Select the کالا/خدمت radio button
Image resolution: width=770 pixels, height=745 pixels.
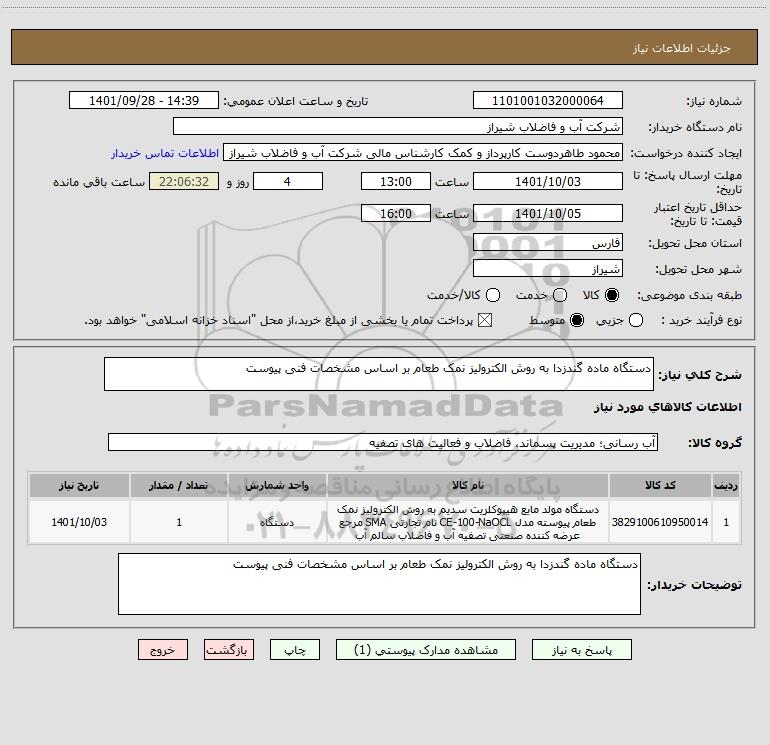point(493,295)
